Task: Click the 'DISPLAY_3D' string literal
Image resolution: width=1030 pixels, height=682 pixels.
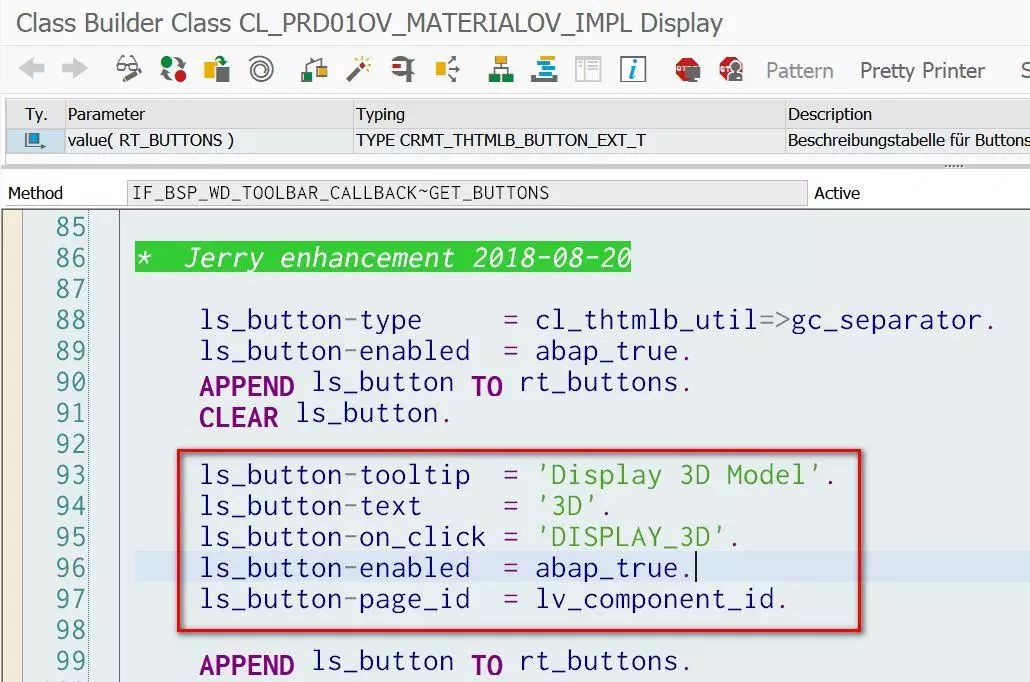Action: tap(631, 537)
